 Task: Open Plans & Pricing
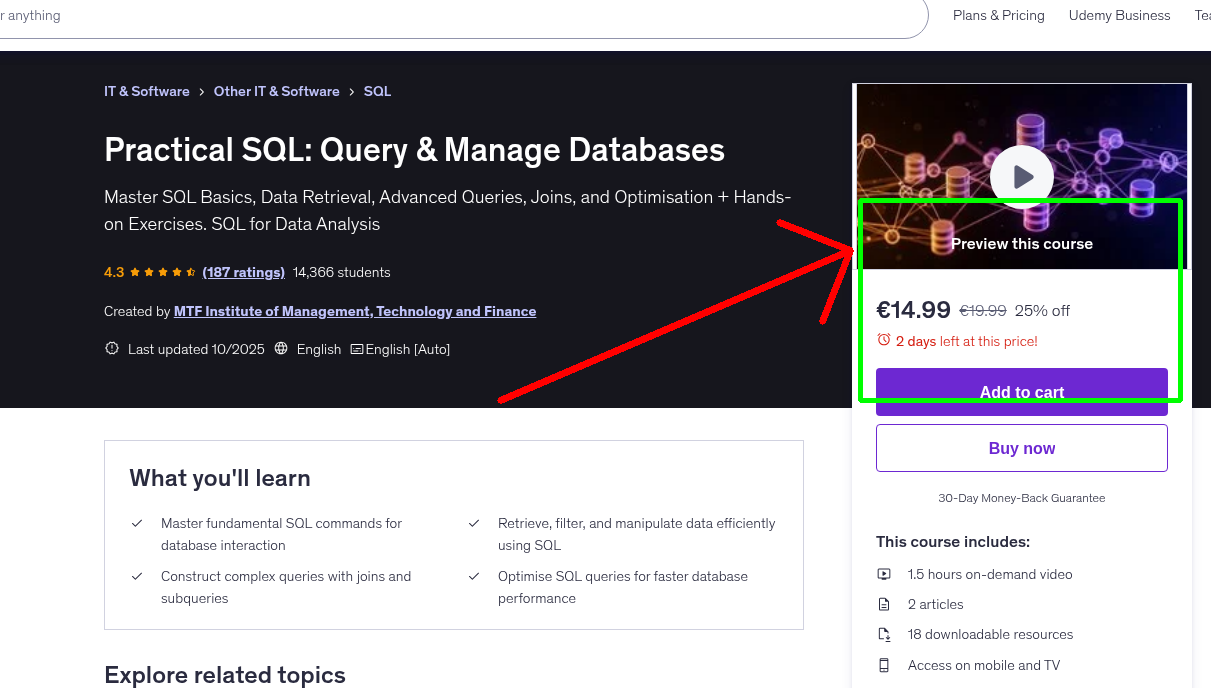pos(998,15)
